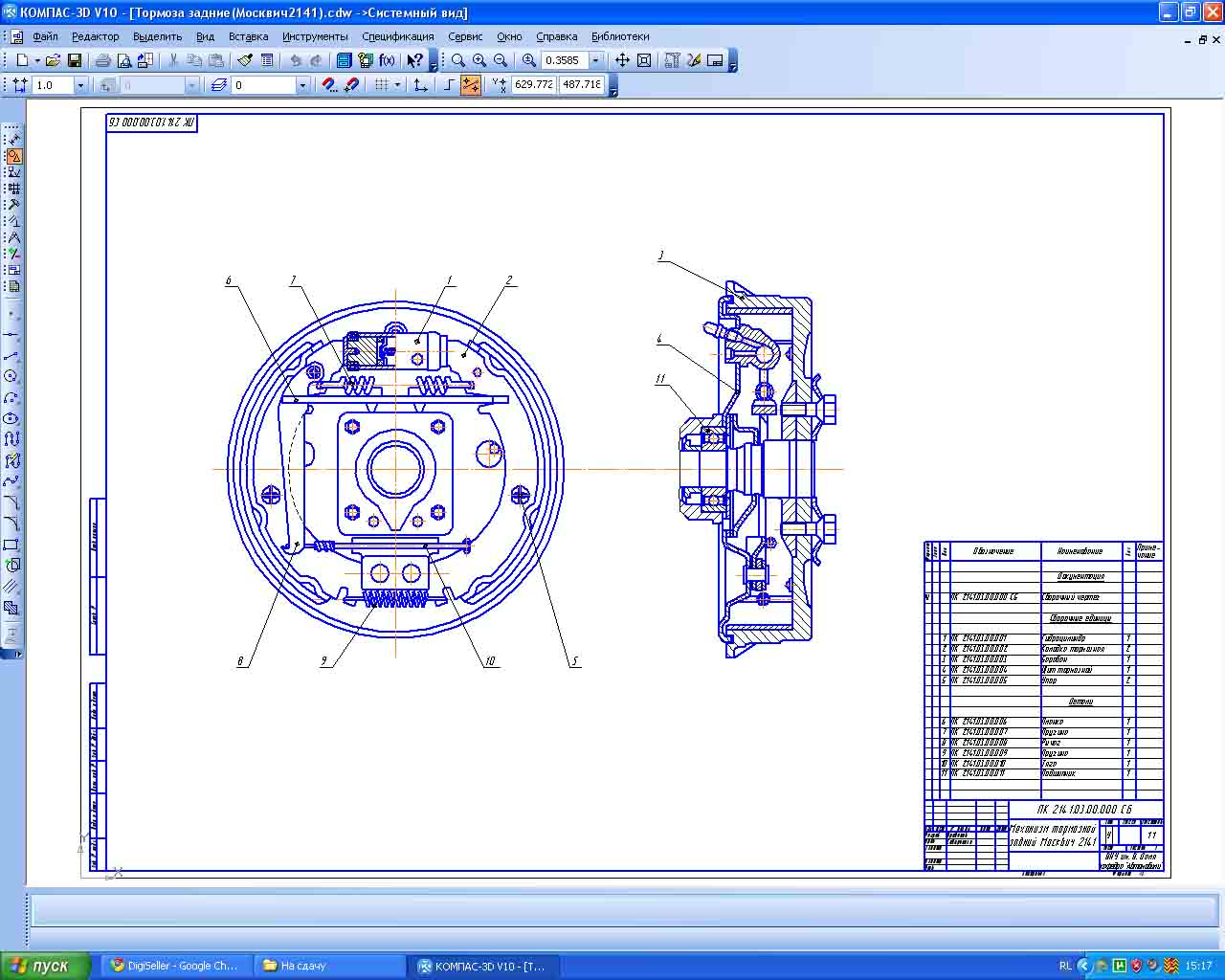
Task: Click the zoom-in magnifier icon
Action: coord(479,60)
